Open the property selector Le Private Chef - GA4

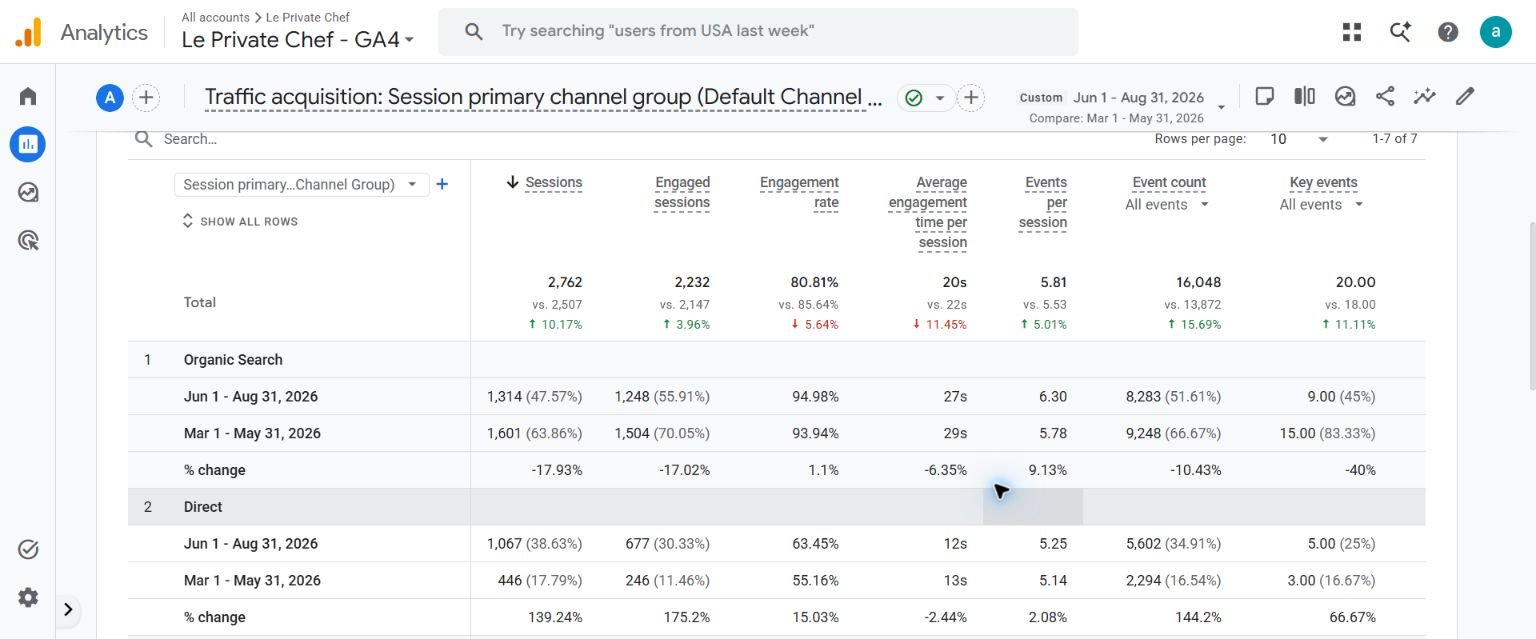(x=297, y=40)
